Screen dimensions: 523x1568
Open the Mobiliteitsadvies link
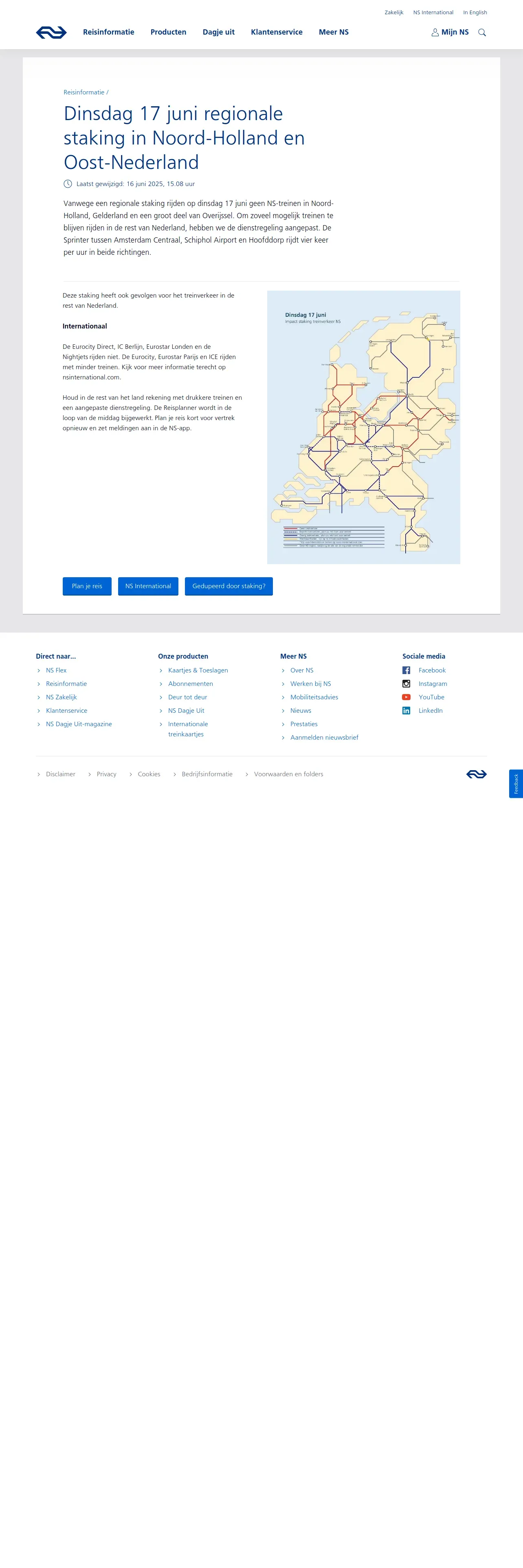314,697
